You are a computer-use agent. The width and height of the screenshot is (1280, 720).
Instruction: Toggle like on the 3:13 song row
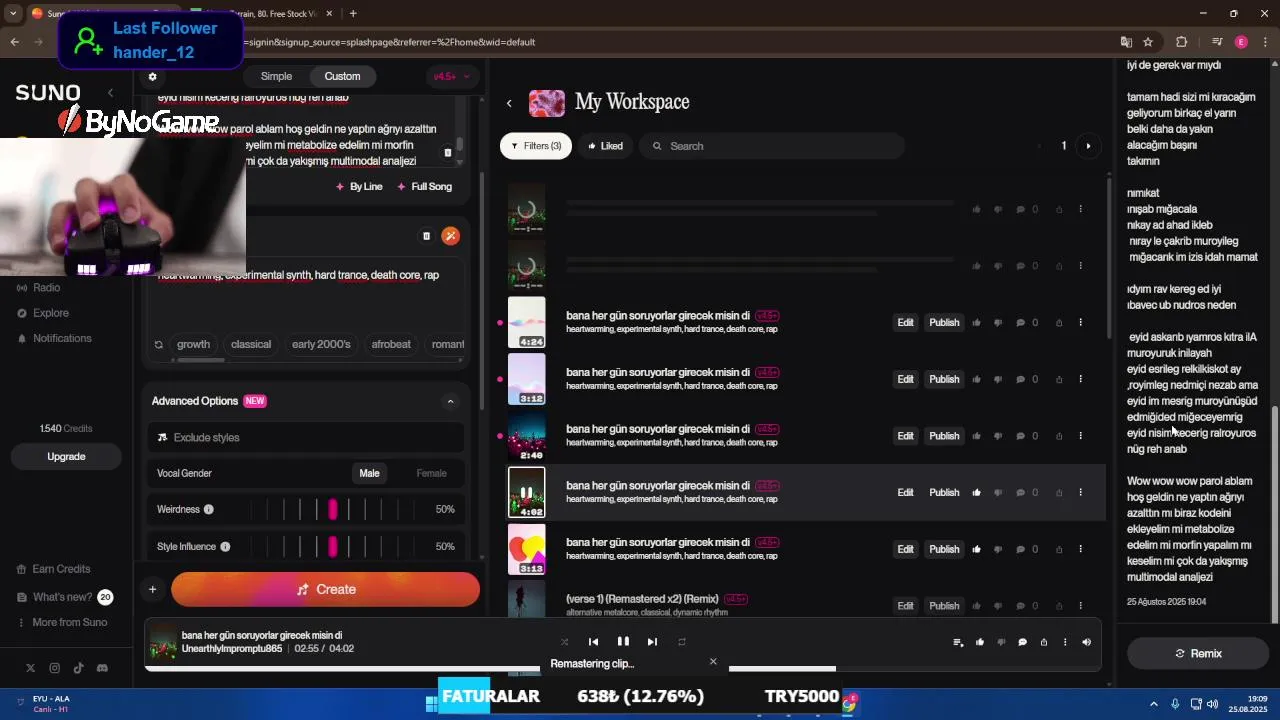(x=976, y=549)
